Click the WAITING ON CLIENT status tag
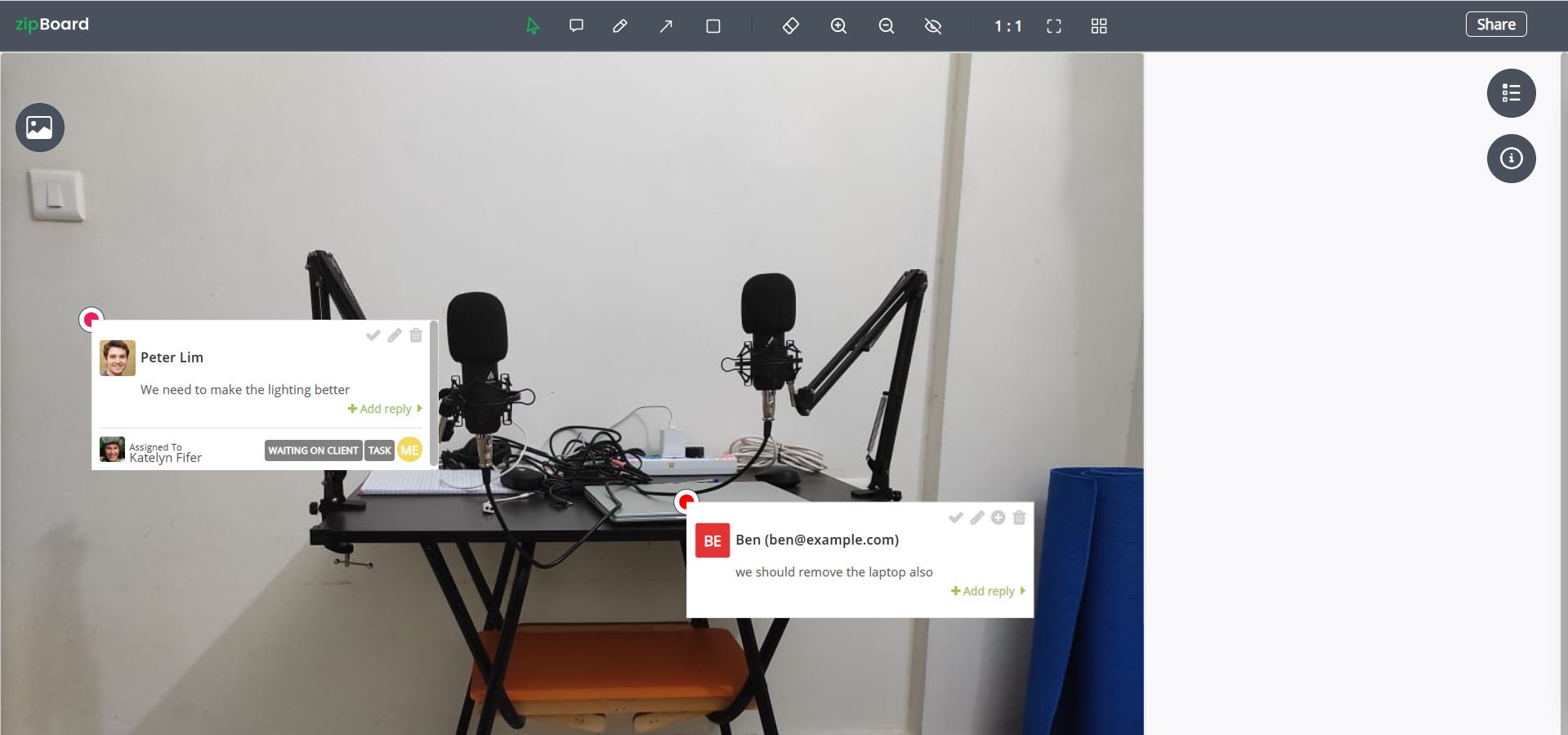 [x=313, y=450]
